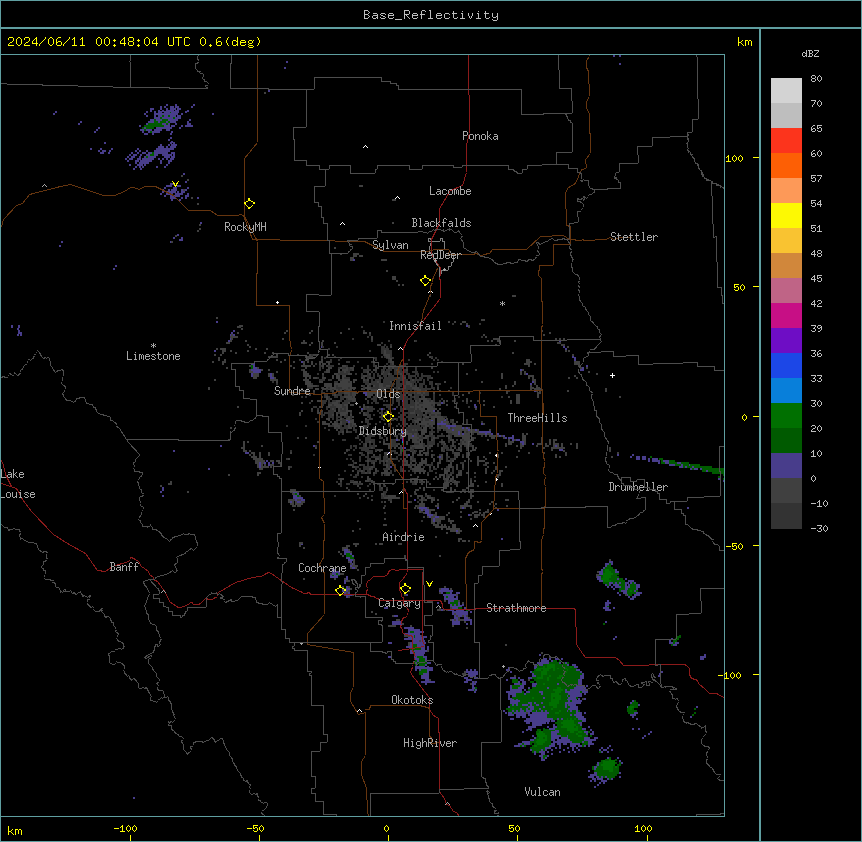The height and width of the screenshot is (842, 862).
Task: Click the Okotoks town label
Action: coord(412,700)
